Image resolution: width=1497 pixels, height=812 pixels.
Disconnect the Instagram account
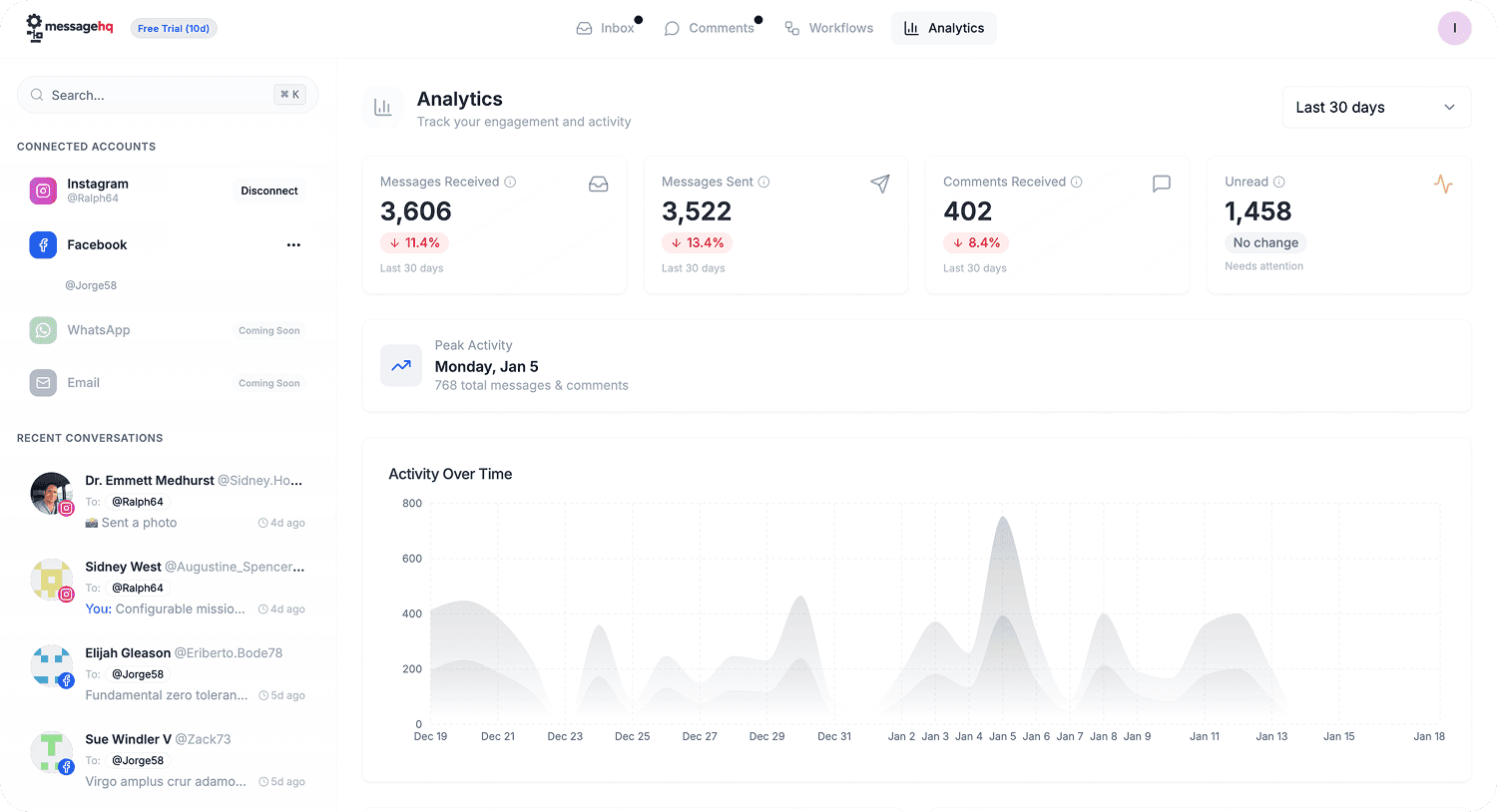coord(268,190)
